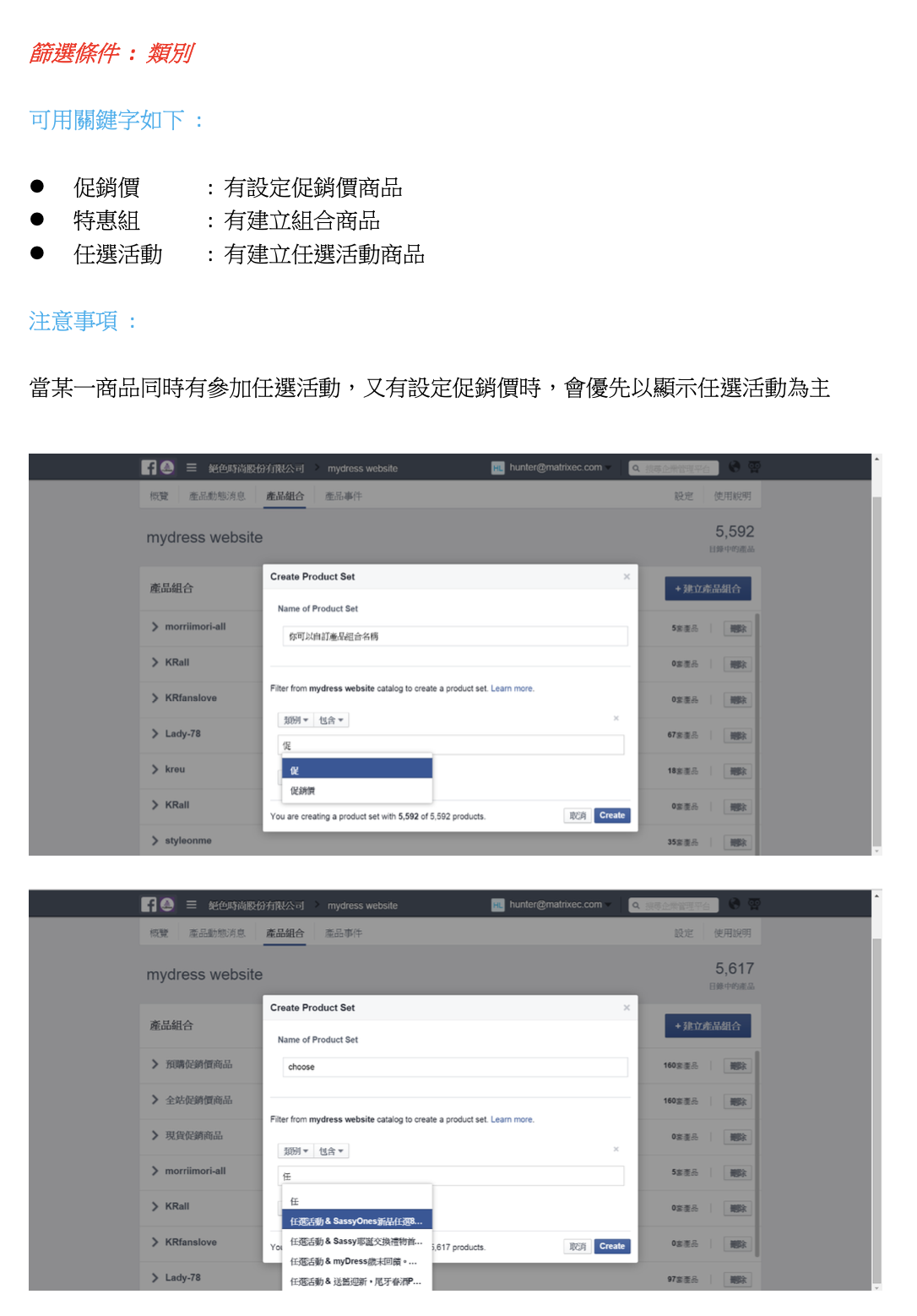Click Create in the dialog showing 5,592 products
This screenshot has width=917, height=1316.
coord(612,815)
